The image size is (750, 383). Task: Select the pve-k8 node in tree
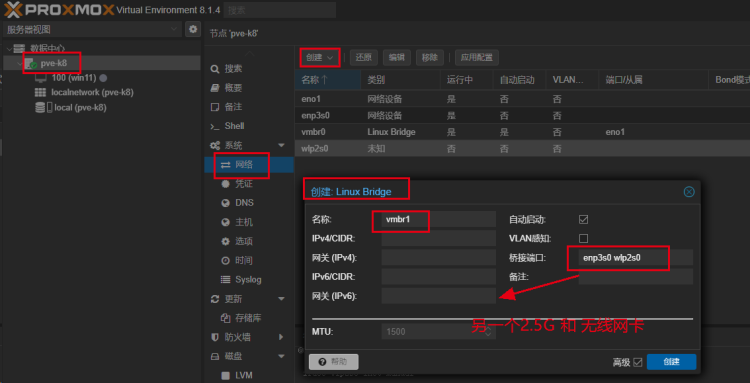point(54,63)
